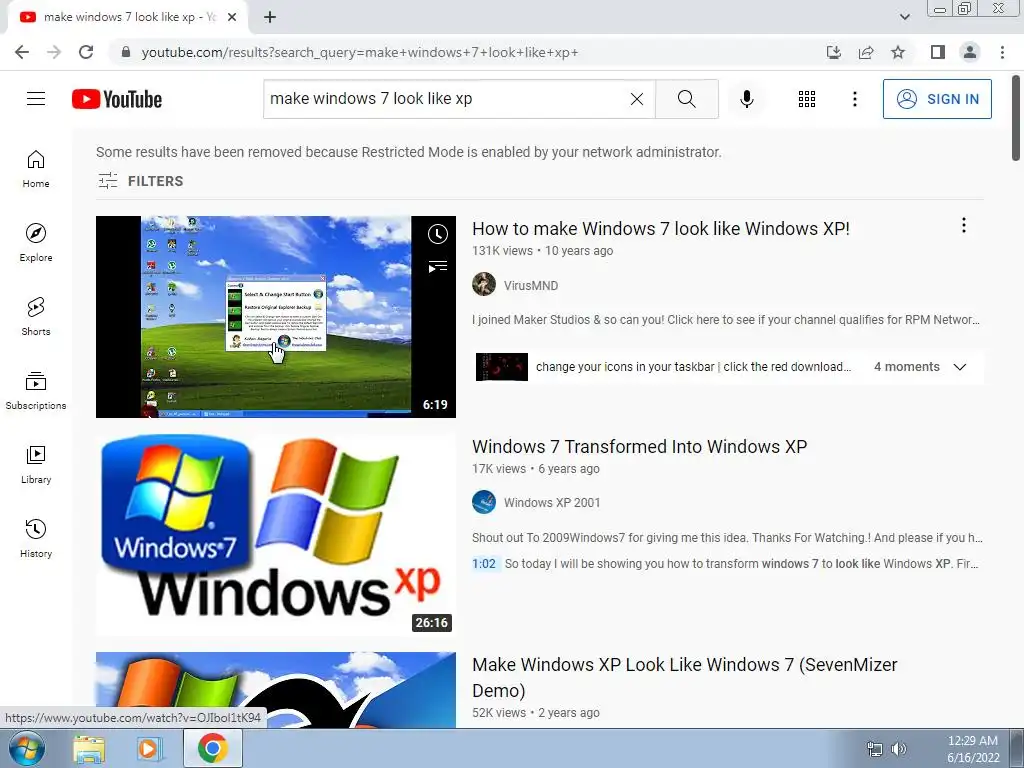Click the Chrome taskbar button
This screenshot has width=1024, height=768.
(x=213, y=748)
